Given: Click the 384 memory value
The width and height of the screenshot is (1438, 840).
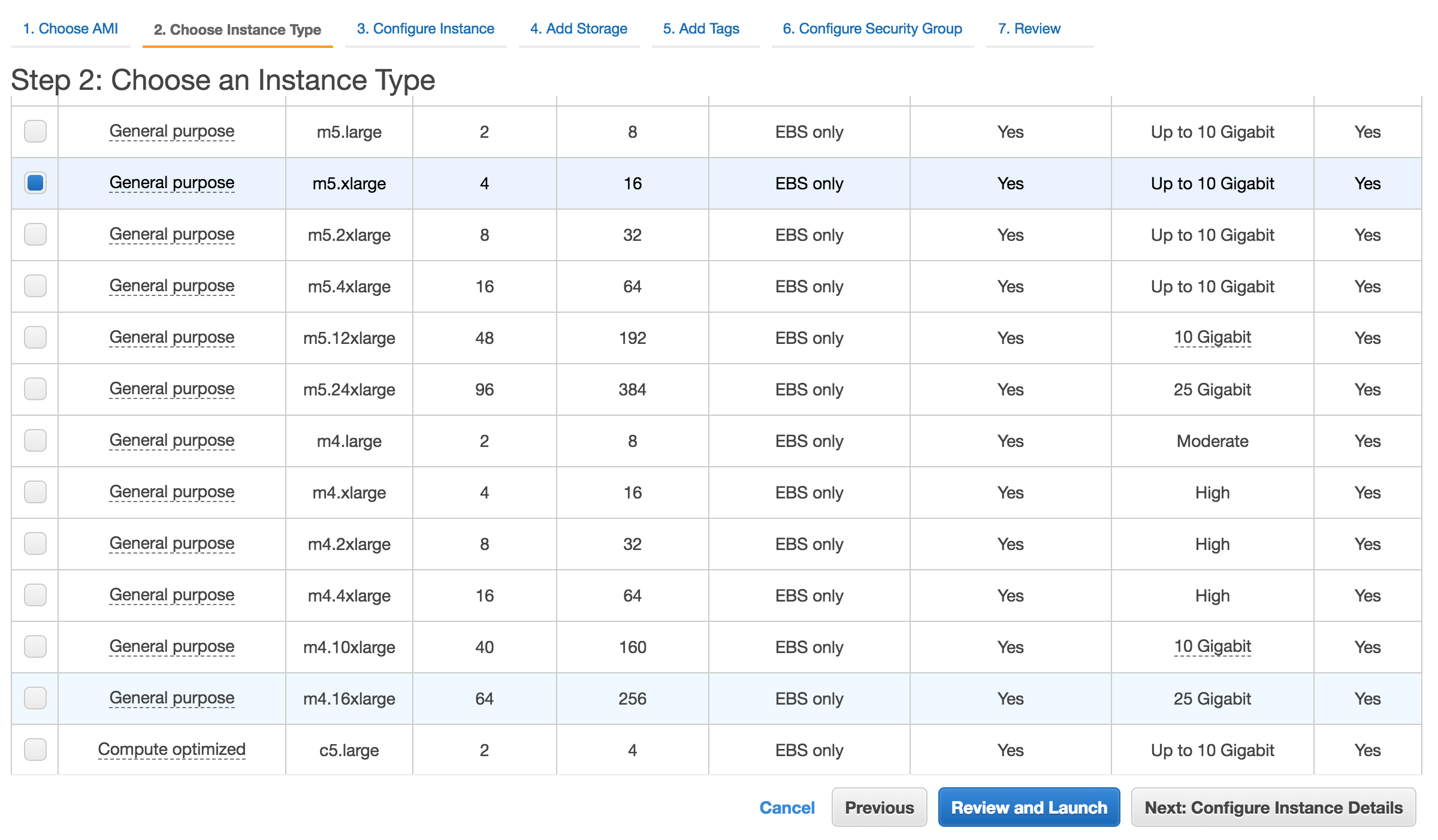Looking at the screenshot, I should coord(633,389).
